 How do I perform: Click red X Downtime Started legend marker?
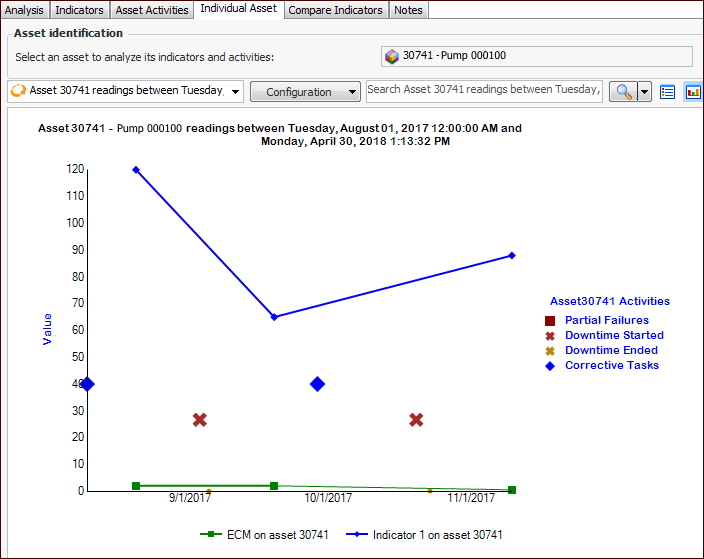pos(550,336)
